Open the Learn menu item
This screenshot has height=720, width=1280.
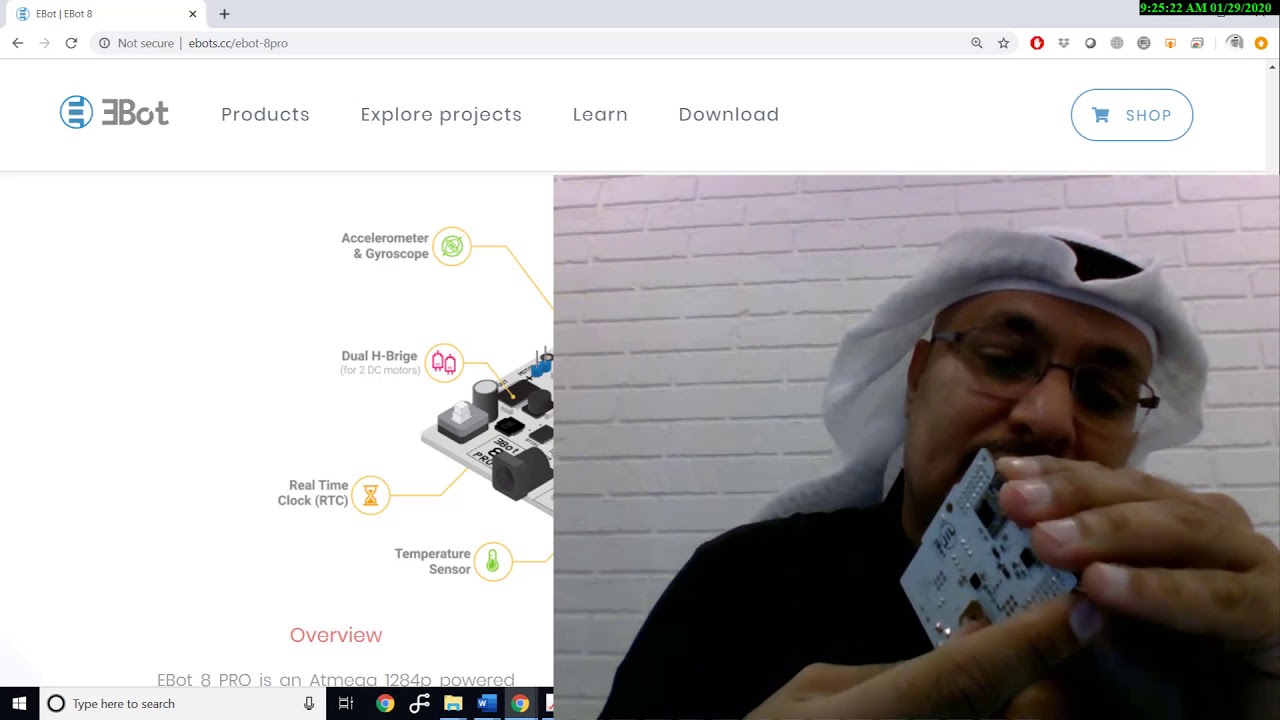(600, 114)
